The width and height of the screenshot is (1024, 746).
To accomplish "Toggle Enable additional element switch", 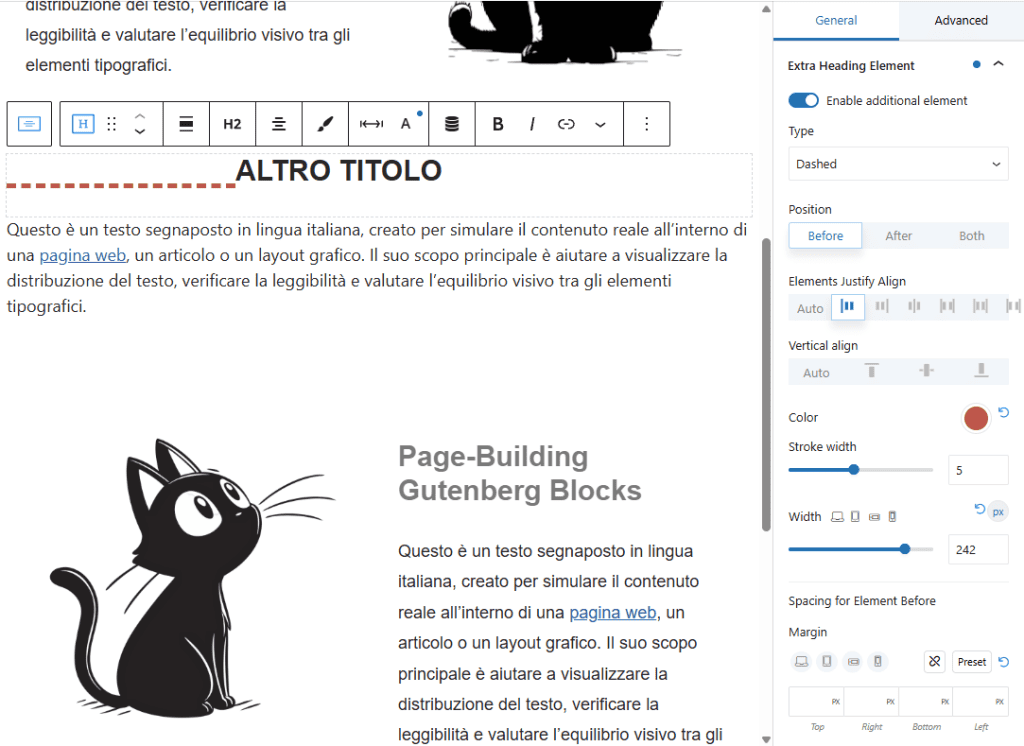I will click(x=803, y=101).
